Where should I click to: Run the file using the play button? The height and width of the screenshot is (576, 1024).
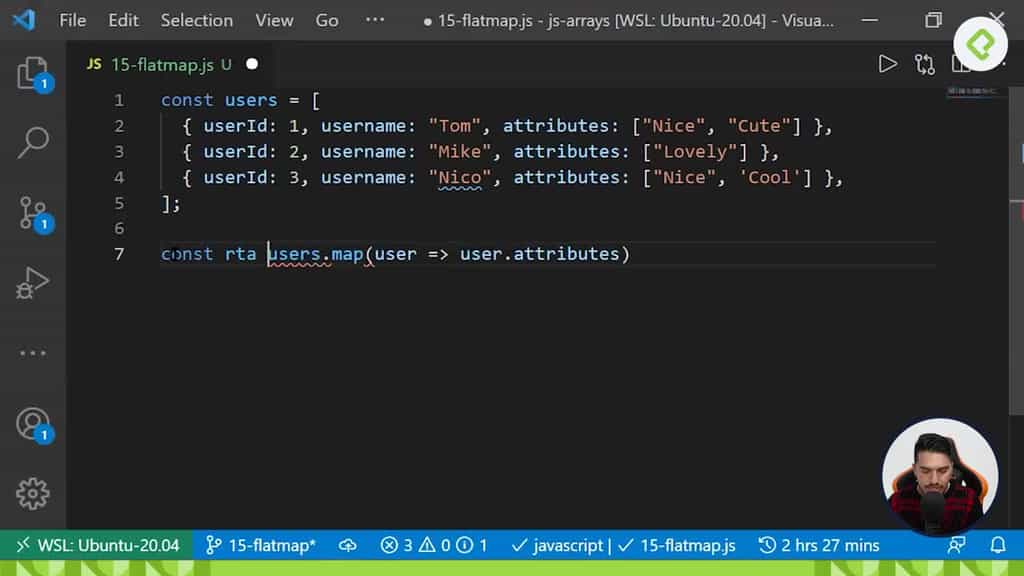click(888, 63)
